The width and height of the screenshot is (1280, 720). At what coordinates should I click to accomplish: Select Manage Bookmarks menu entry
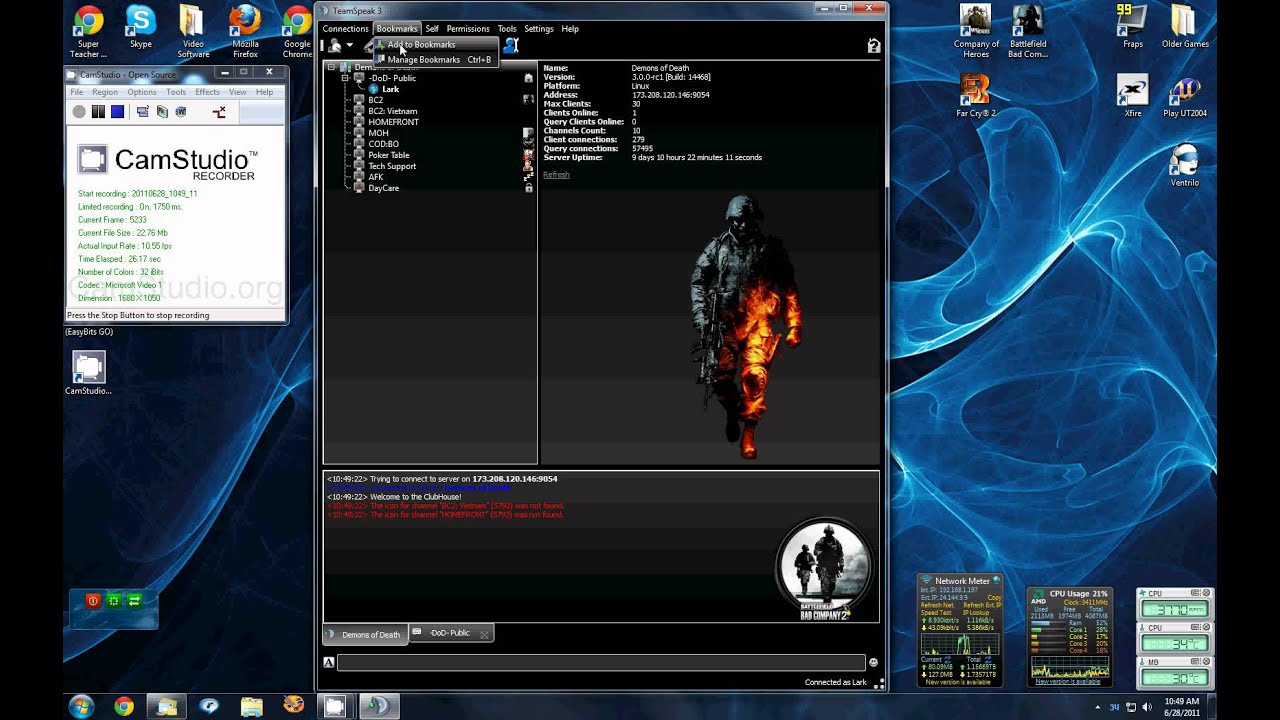[x=434, y=60]
